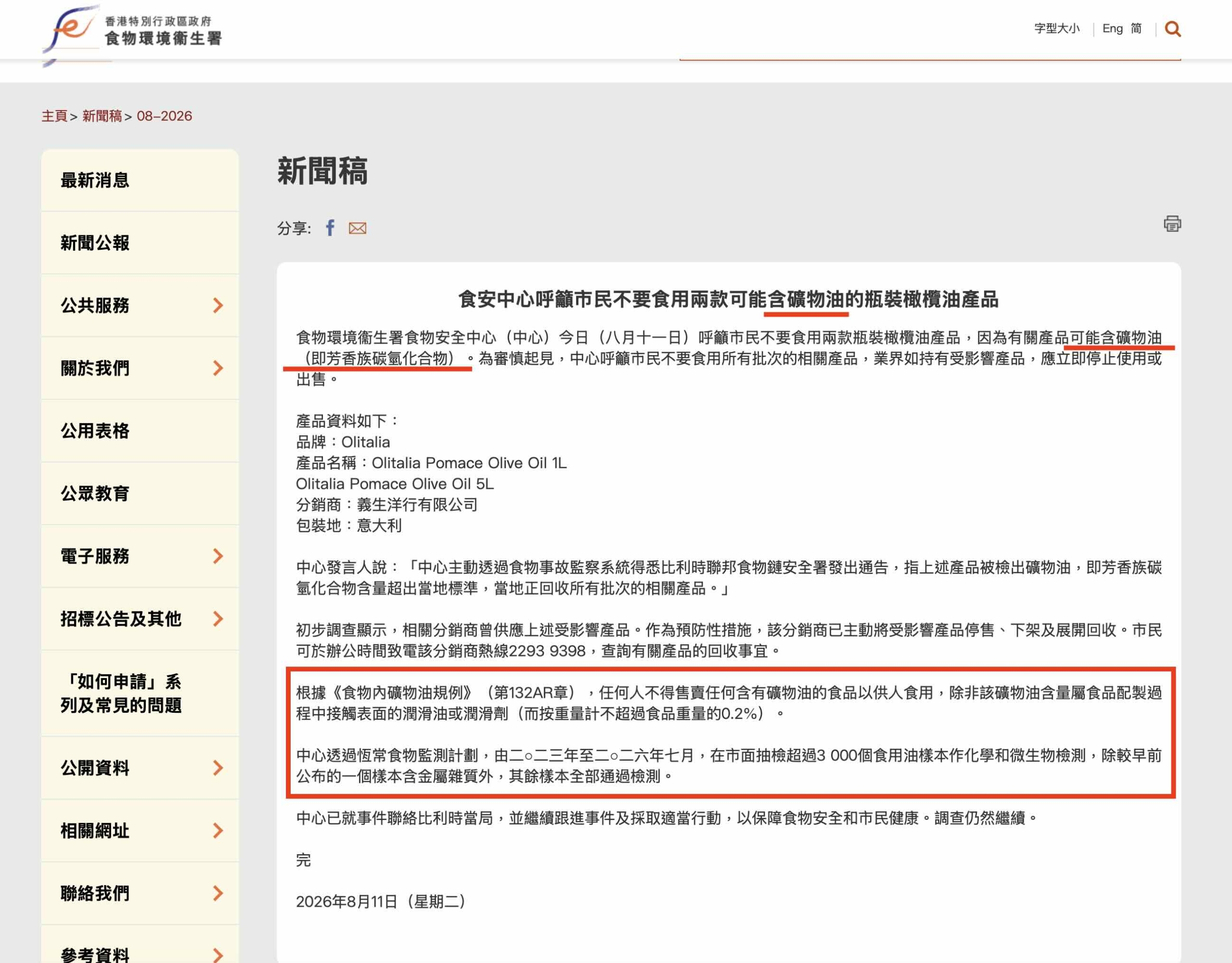Open the 新聞公報 sidebar item

pos(140,243)
